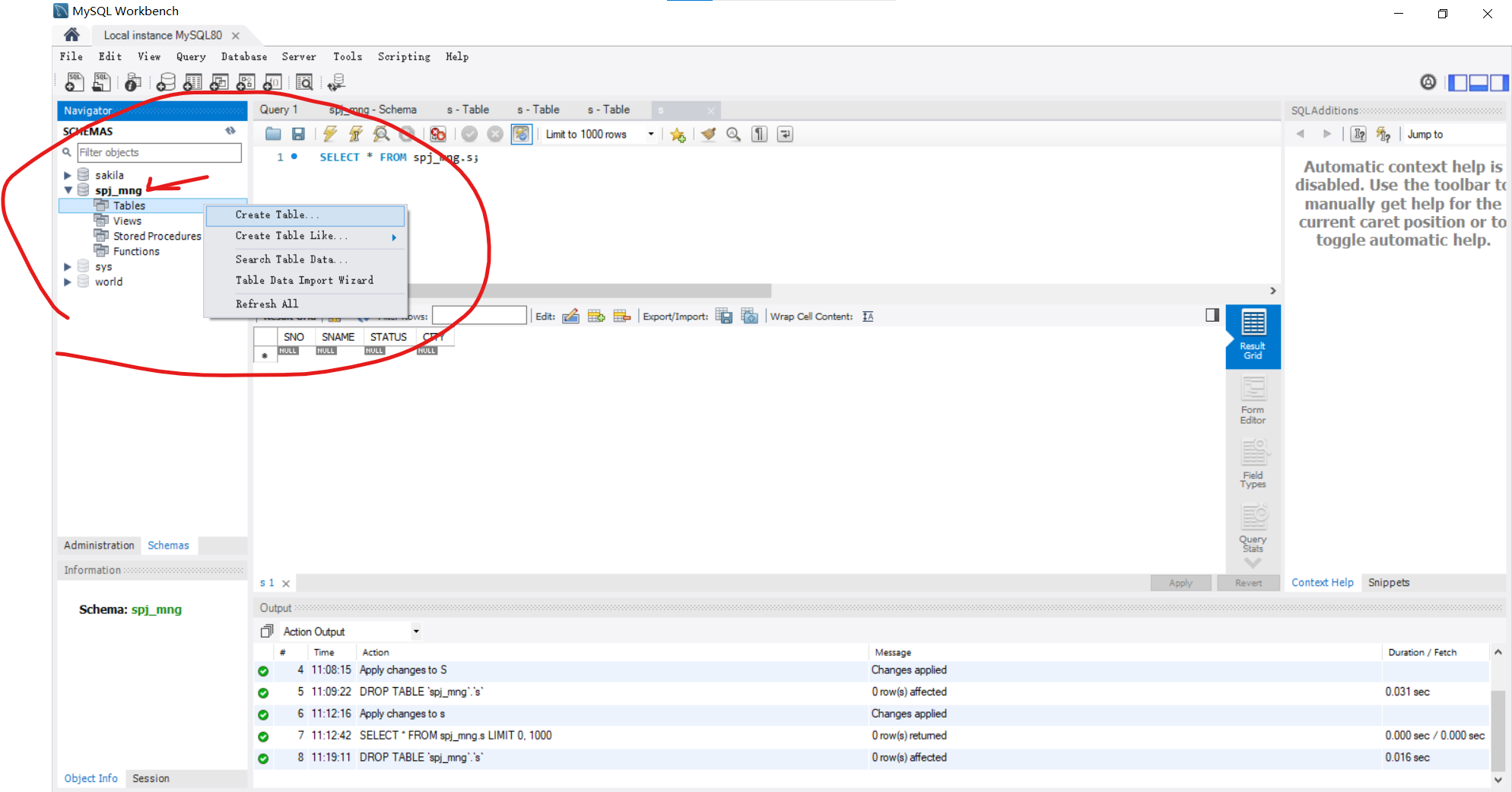Toggle the bottom output panel visibility
Viewport: 1512px width, 792px height.
[1479, 82]
